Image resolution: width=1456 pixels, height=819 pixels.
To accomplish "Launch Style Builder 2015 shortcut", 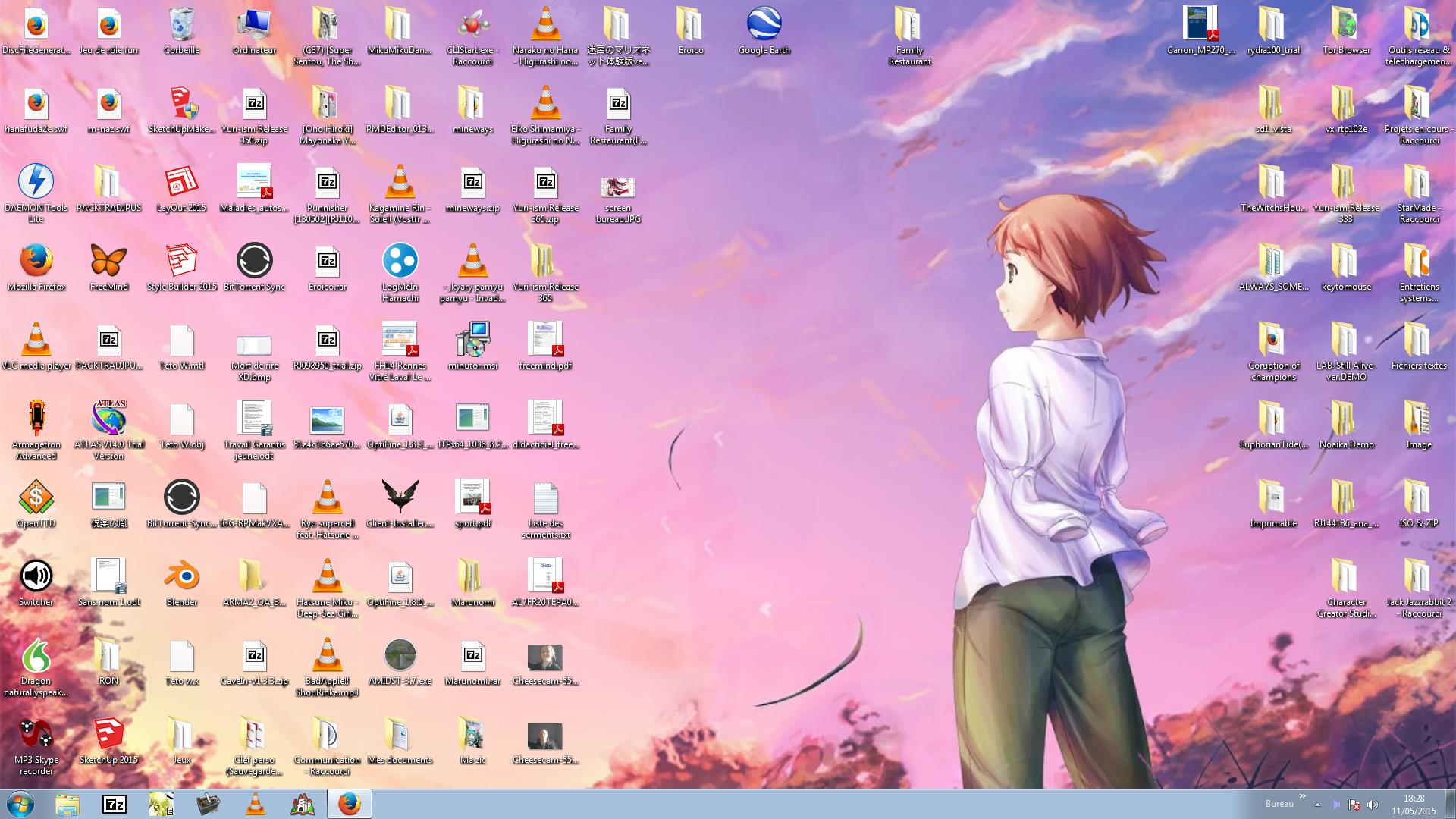I will 181,267.
